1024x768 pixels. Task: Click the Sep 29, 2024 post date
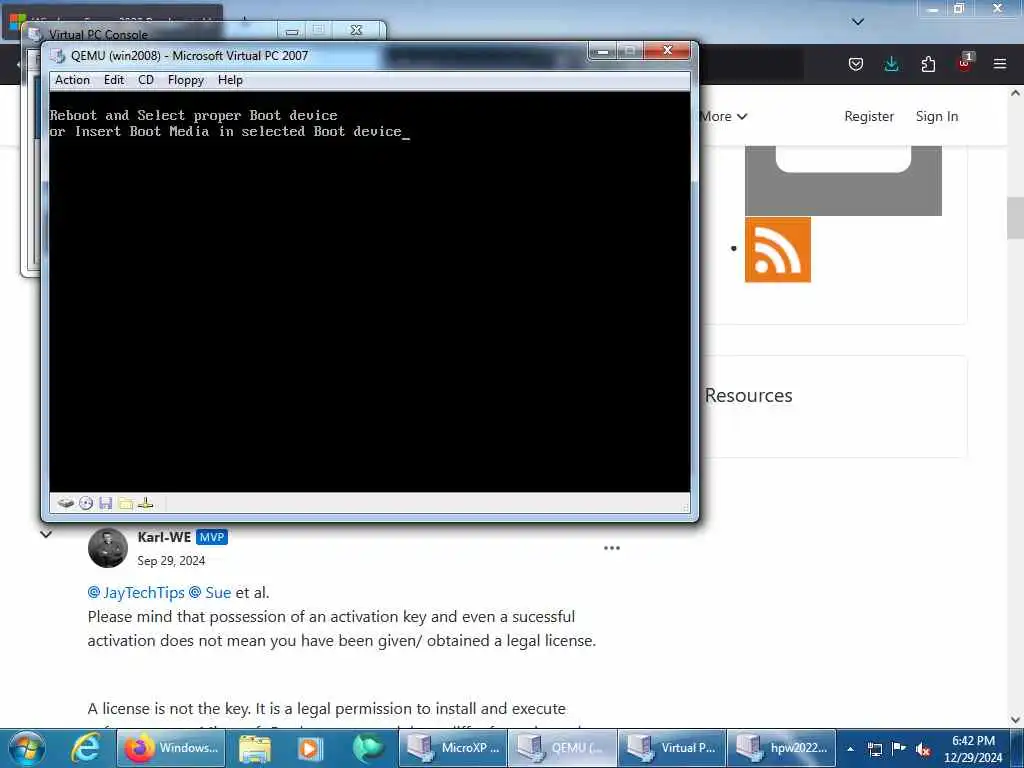point(171,560)
